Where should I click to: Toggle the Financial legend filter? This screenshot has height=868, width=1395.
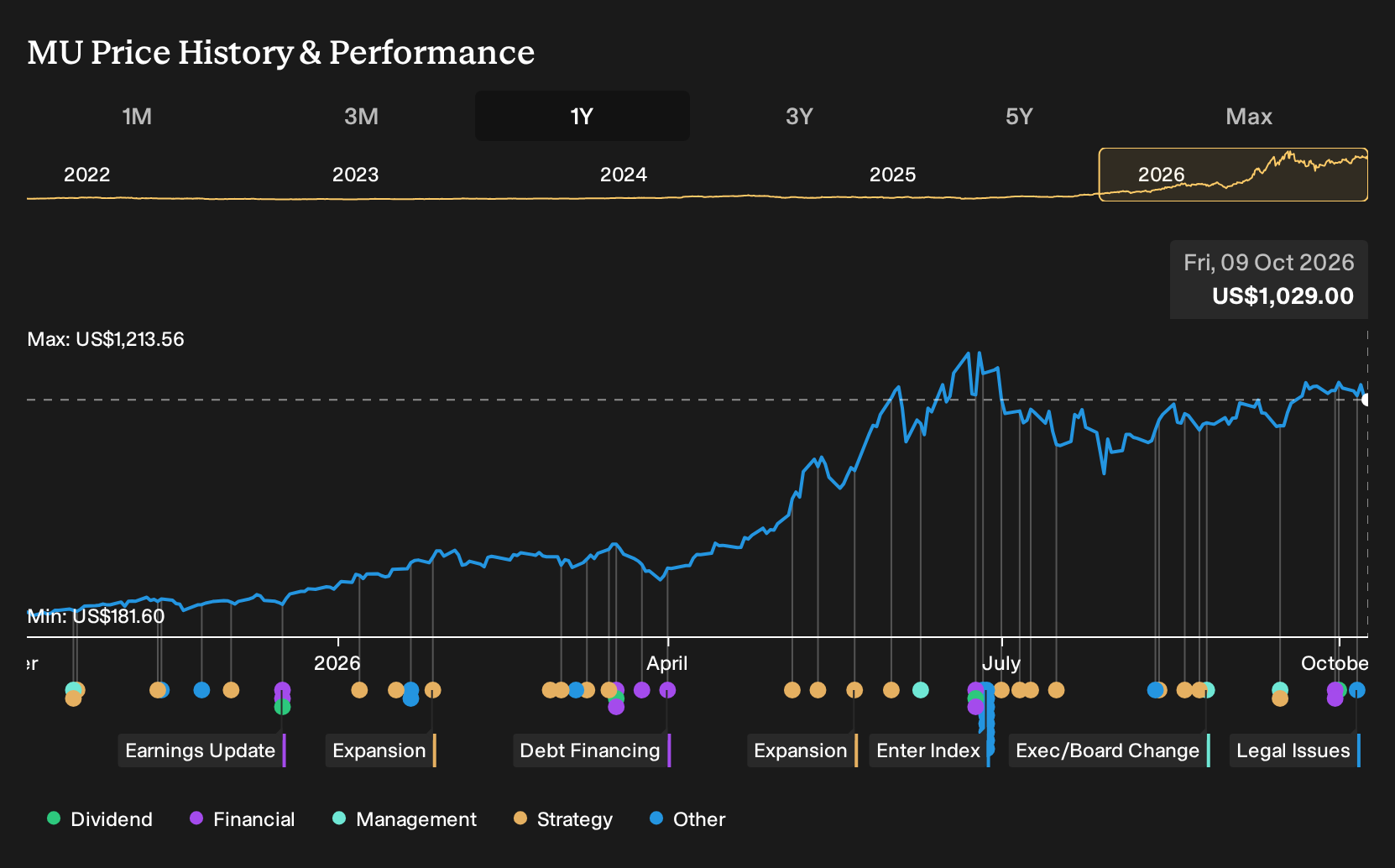[243, 819]
